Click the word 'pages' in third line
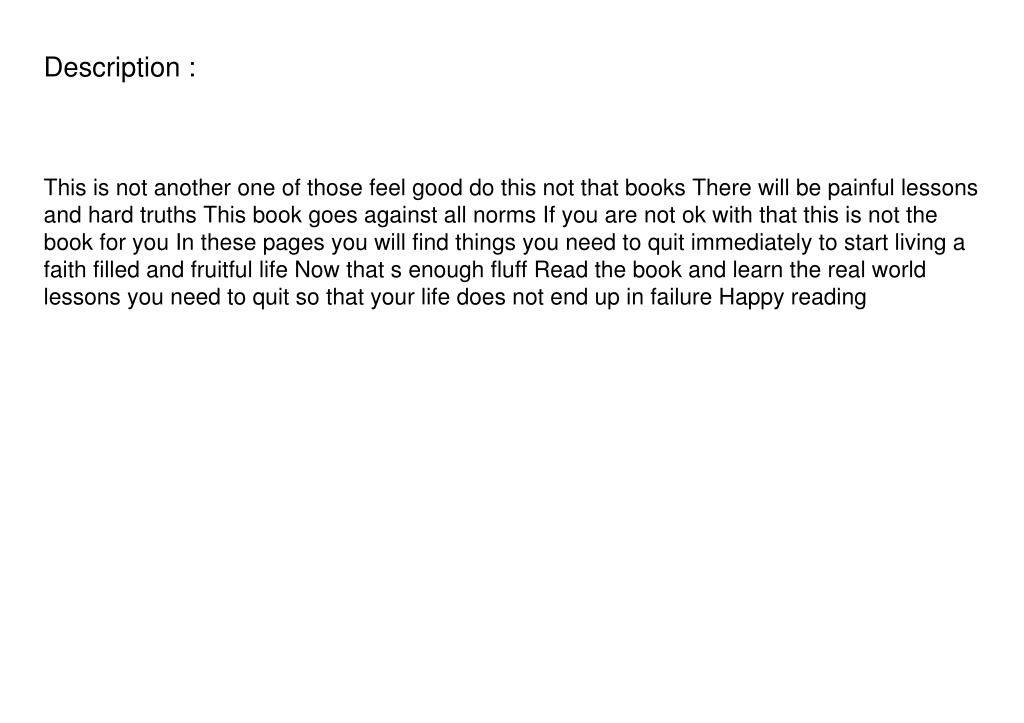The width and height of the screenshot is (1024, 723). 293,242
